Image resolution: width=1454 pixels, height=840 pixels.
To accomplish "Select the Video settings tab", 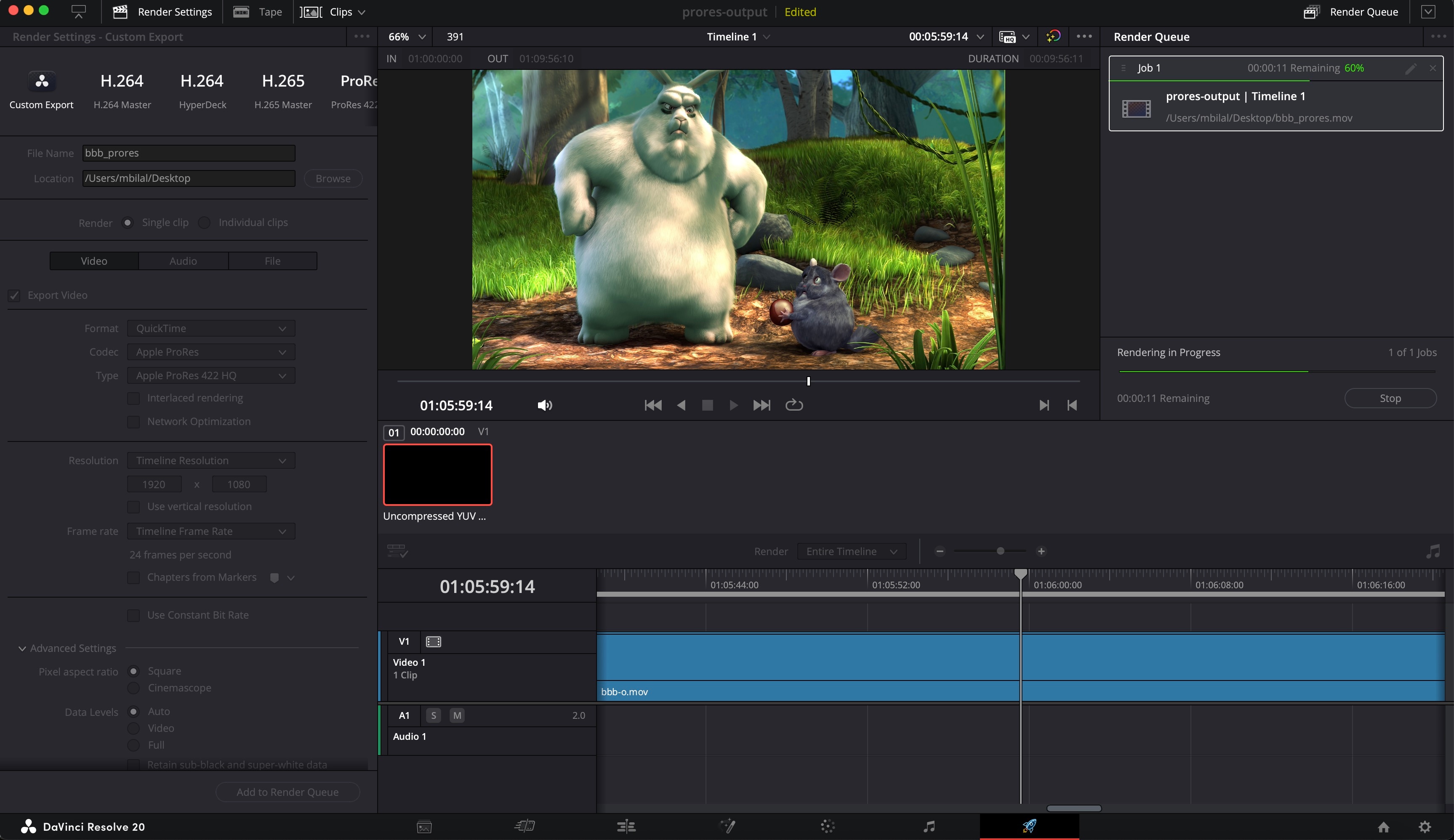I will [x=94, y=261].
